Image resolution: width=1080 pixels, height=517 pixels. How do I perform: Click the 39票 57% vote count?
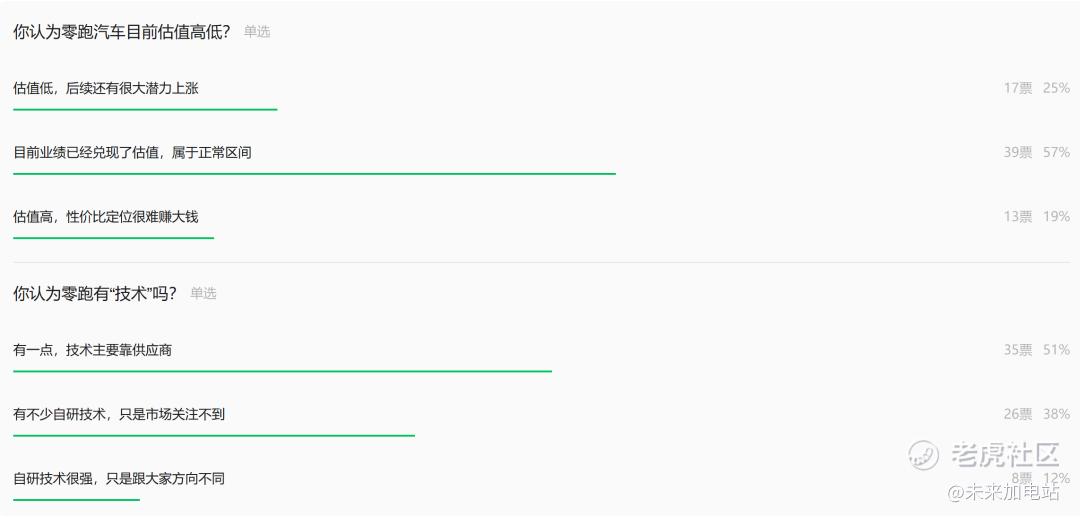[x=1036, y=152]
